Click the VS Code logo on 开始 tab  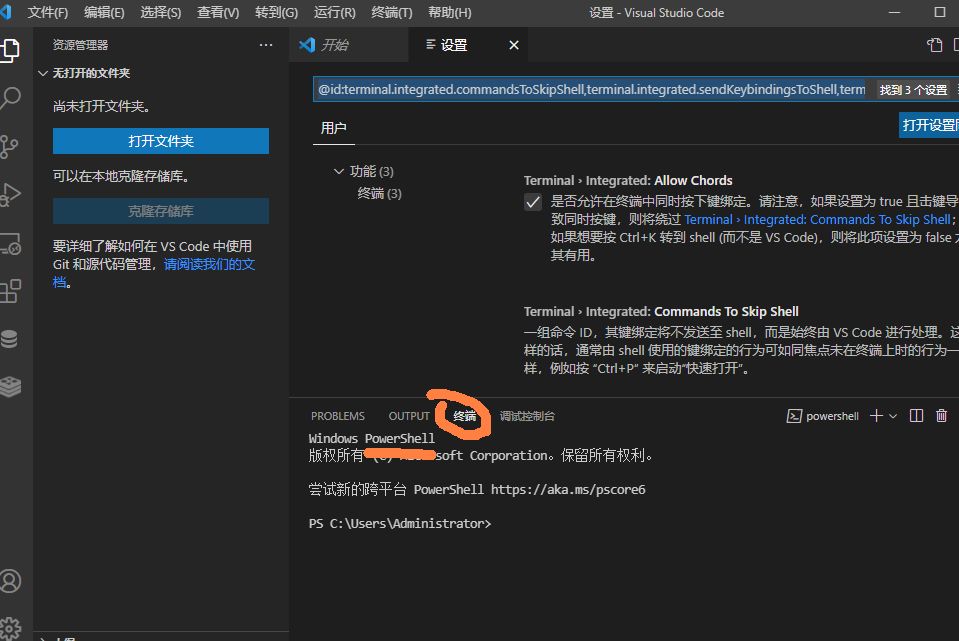[x=307, y=45]
